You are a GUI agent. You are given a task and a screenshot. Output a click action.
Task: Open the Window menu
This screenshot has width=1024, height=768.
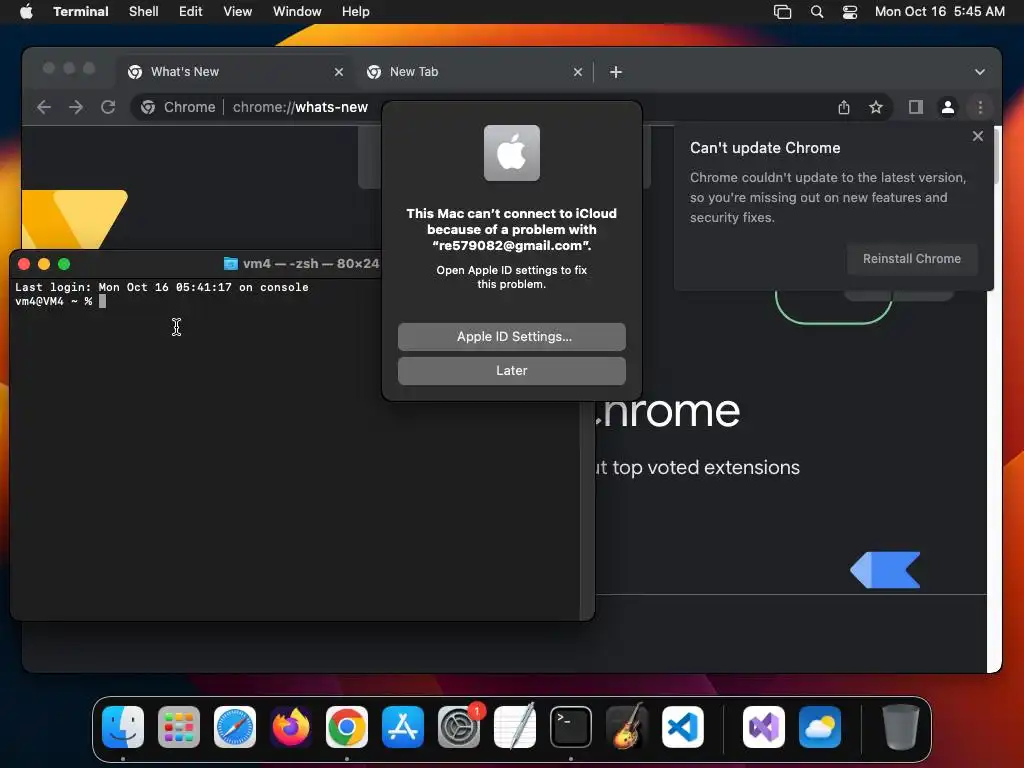tap(297, 11)
